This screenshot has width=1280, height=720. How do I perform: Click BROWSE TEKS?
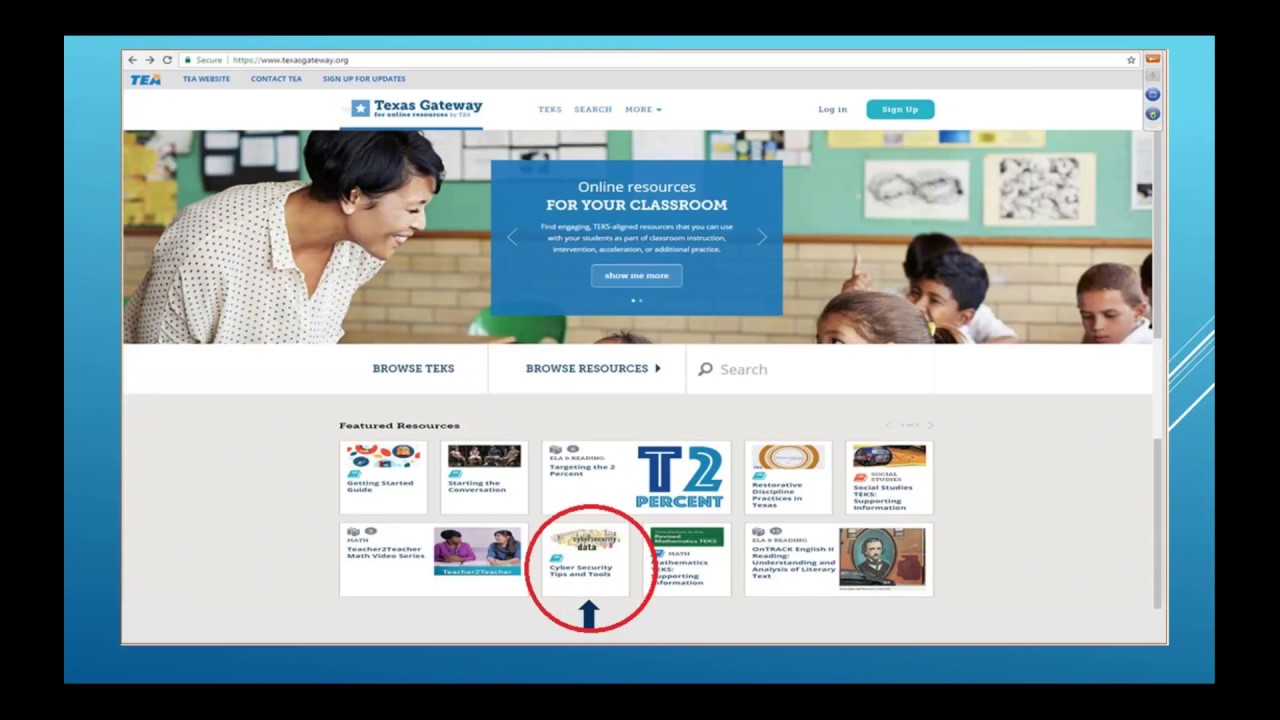[413, 369]
